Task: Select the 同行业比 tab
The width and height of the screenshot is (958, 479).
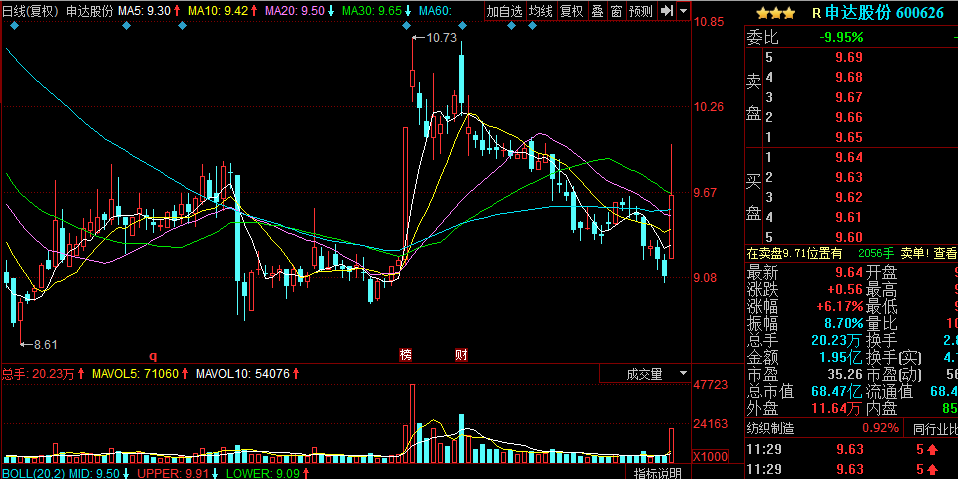Action: 934,428
